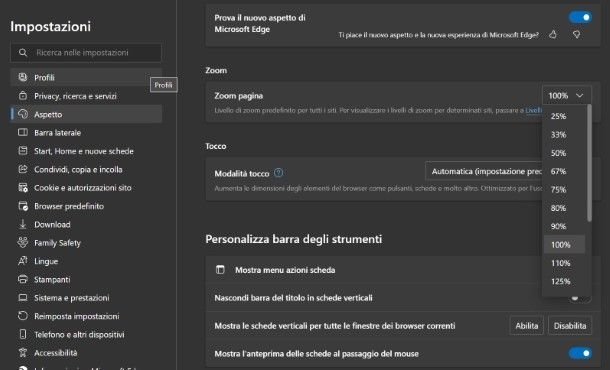The width and height of the screenshot is (610, 370).
Task: Click the Ricerca nelle impostazioni search field
Action: (86, 53)
